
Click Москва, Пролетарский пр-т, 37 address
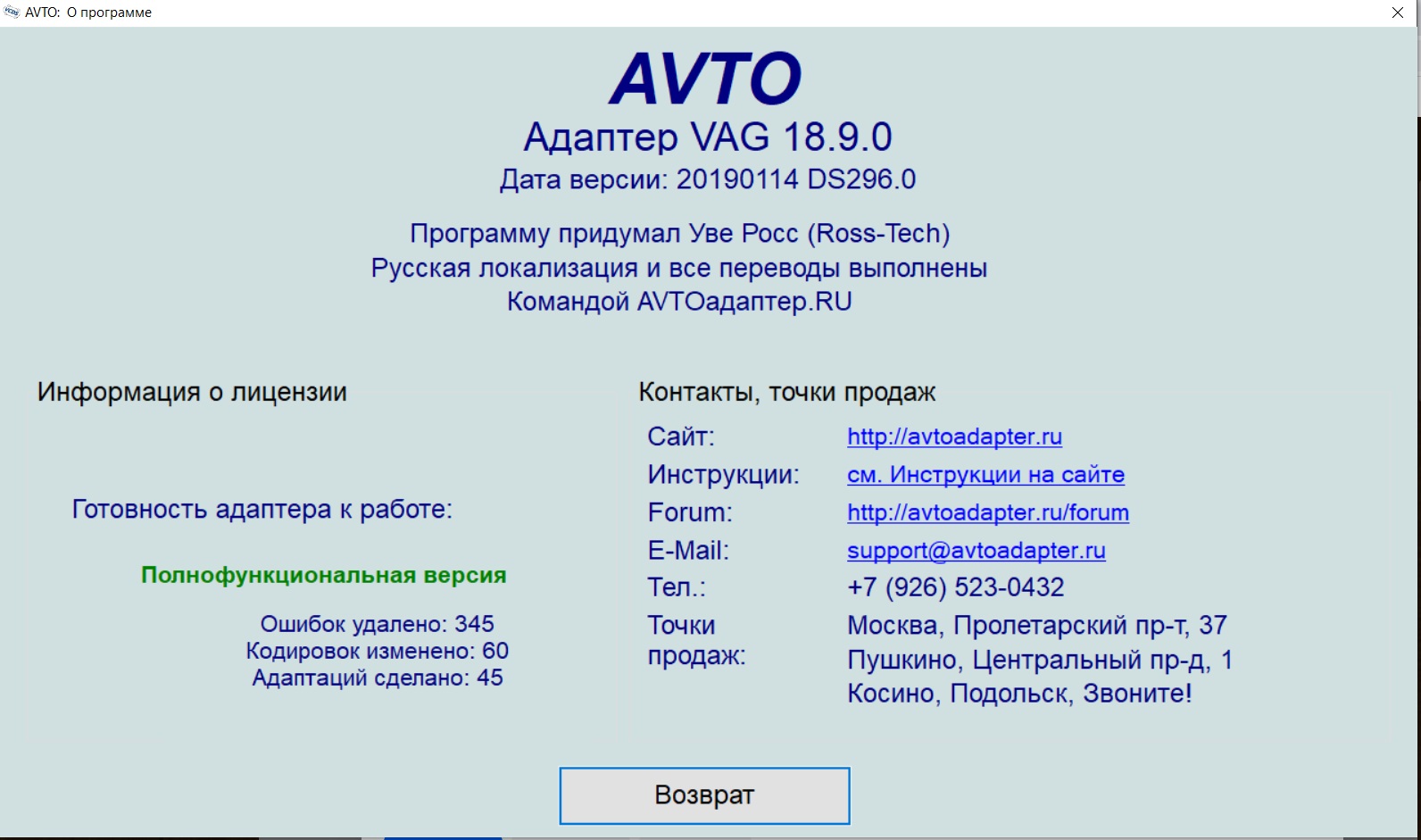[x=1037, y=625]
